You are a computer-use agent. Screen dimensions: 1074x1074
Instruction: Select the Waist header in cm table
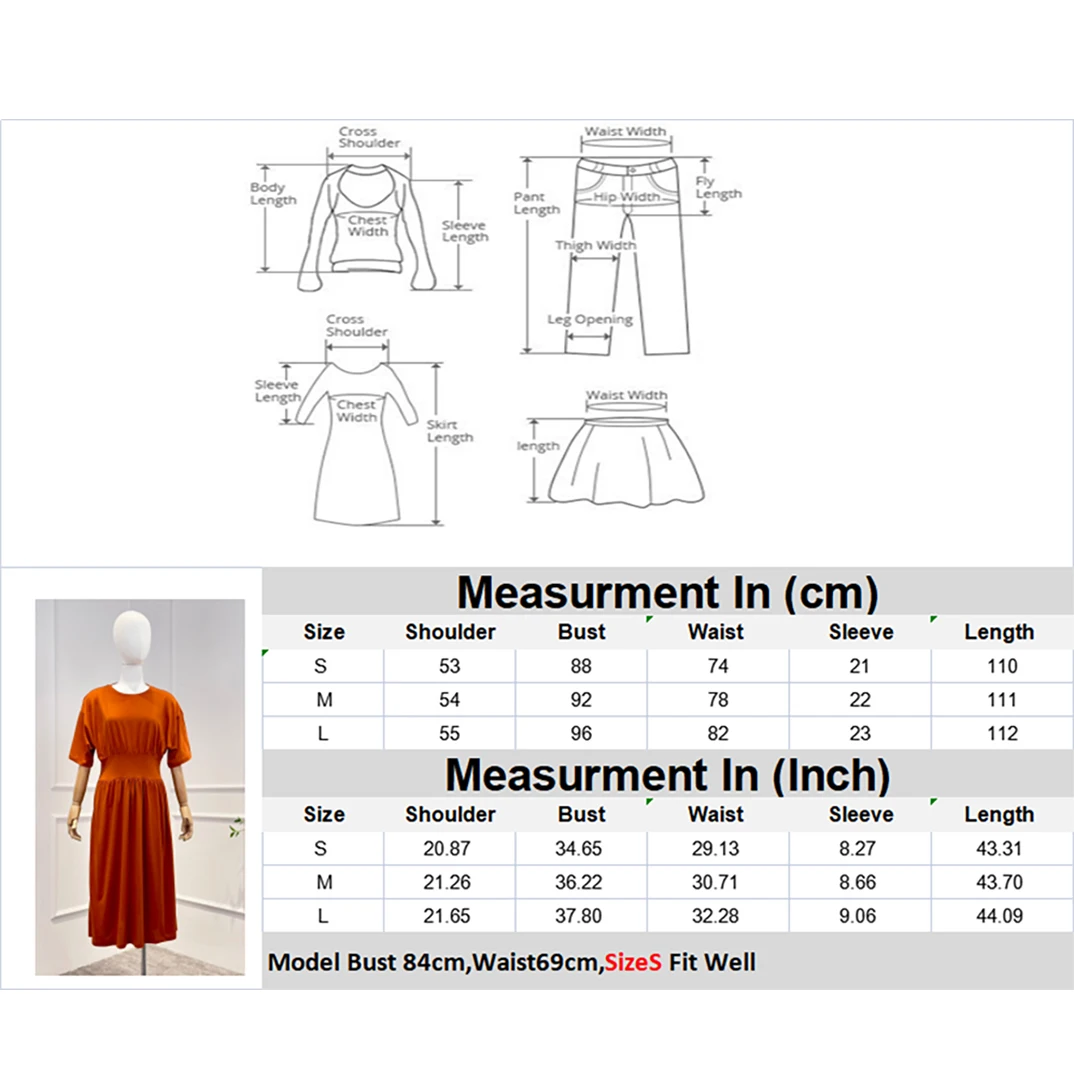point(716,632)
